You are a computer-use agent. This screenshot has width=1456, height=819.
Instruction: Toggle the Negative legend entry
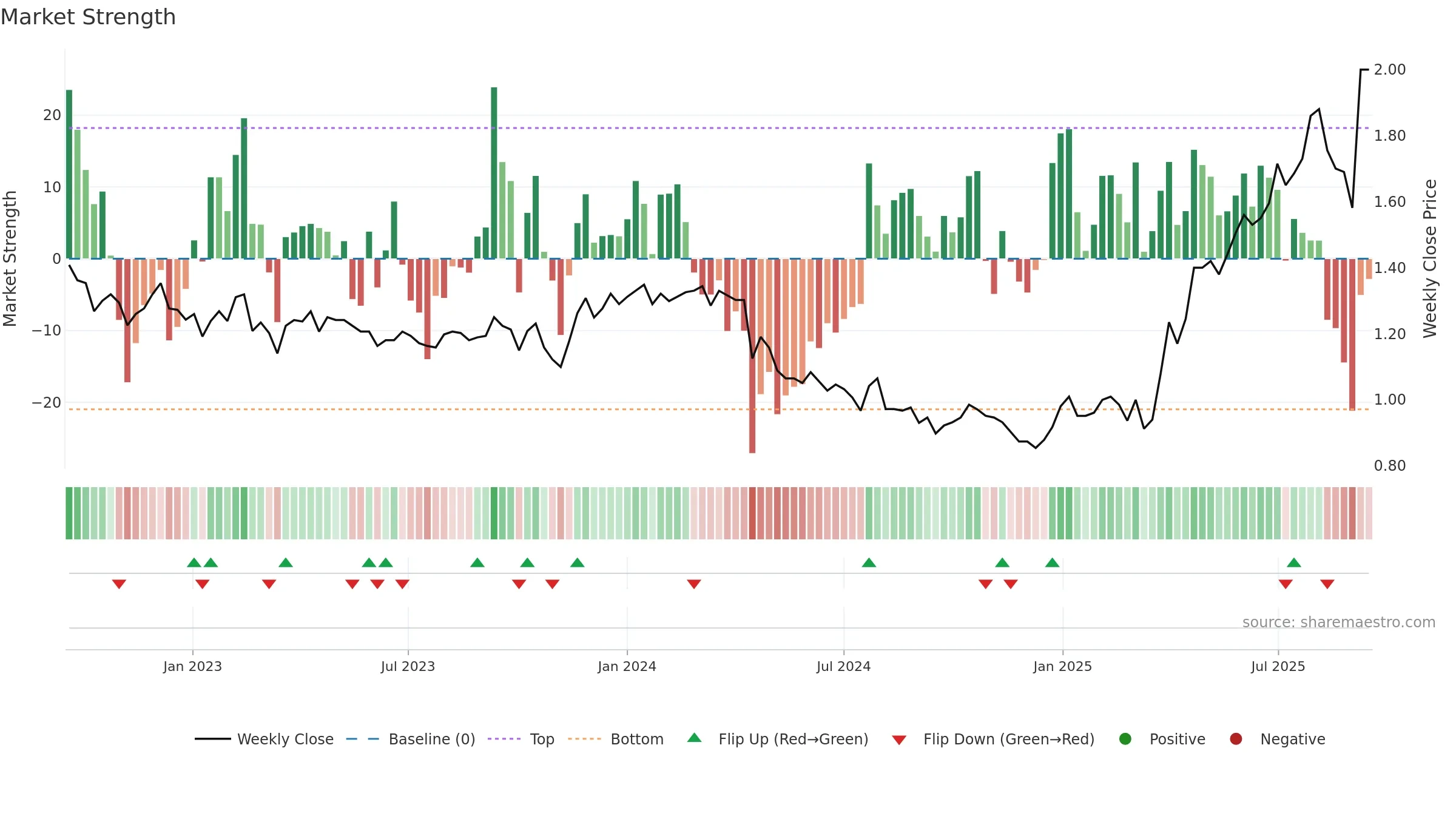pyautogui.click(x=1277, y=739)
